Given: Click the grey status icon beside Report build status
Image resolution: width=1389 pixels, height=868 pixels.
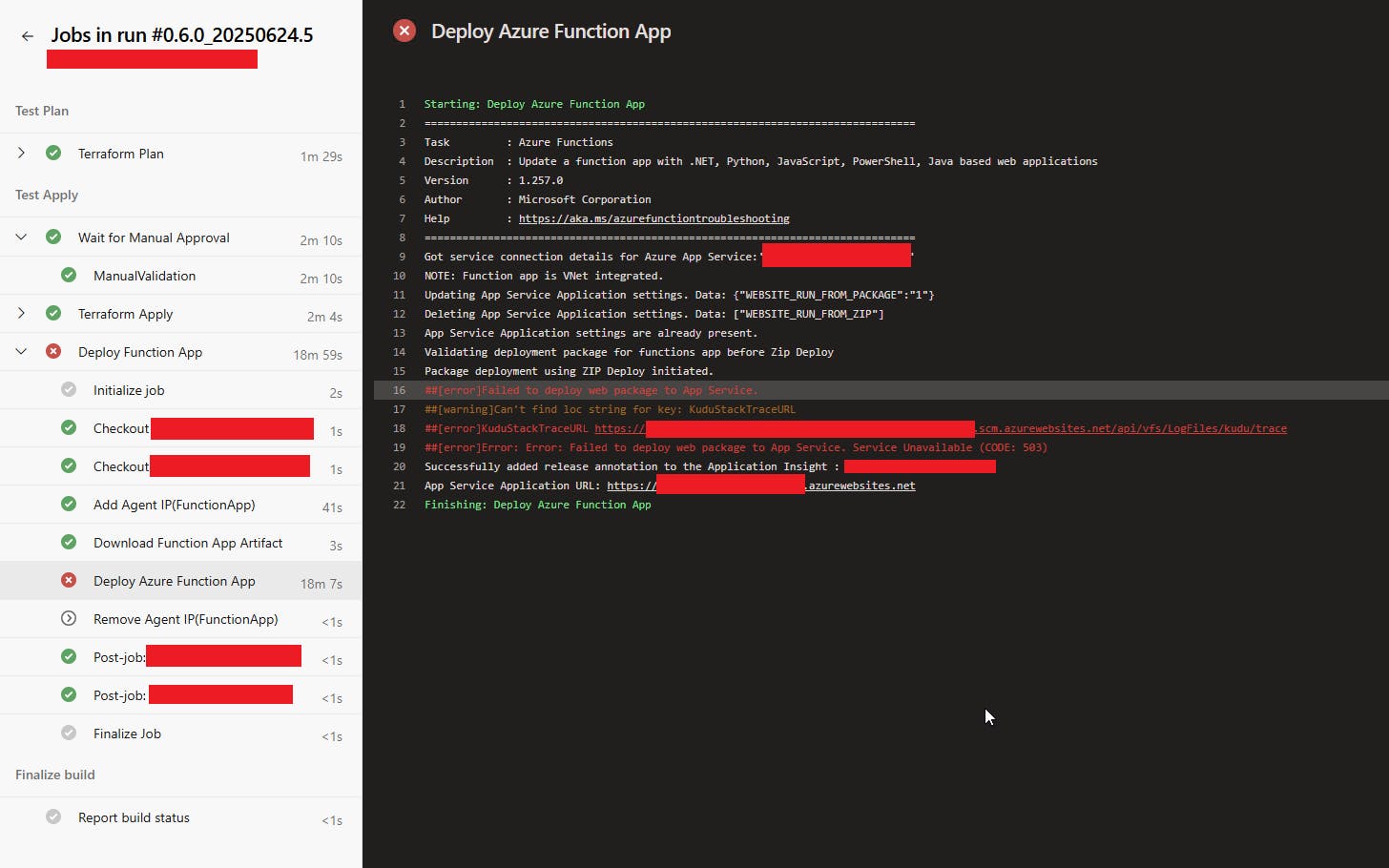Looking at the screenshot, I should coord(53,816).
